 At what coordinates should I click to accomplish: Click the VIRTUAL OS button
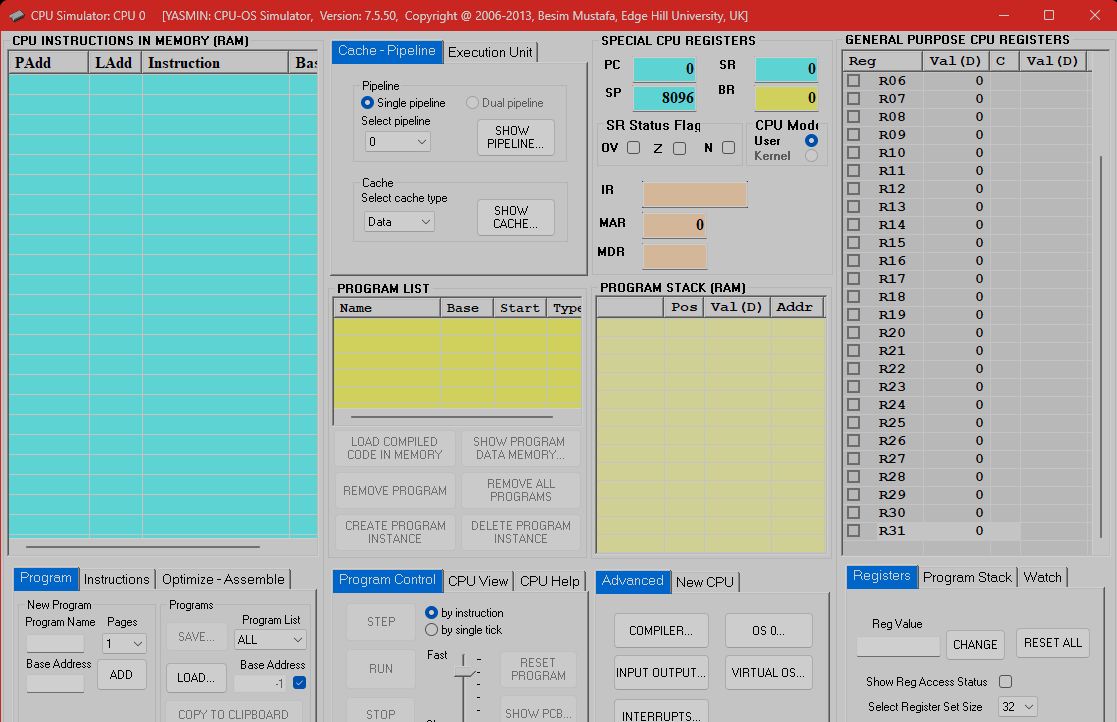click(768, 672)
